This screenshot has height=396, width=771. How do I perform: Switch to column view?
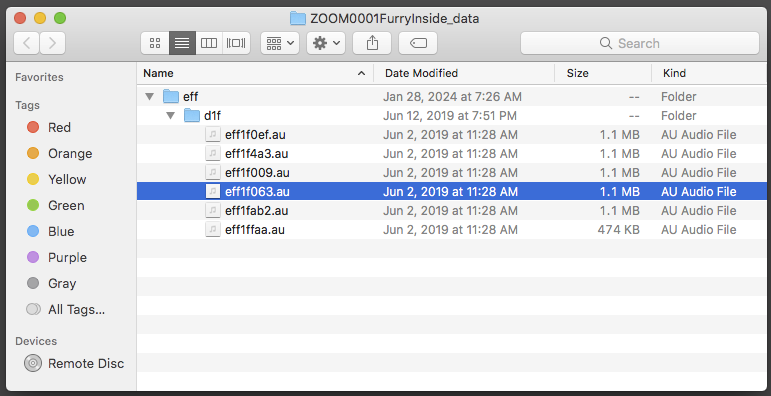[209, 43]
